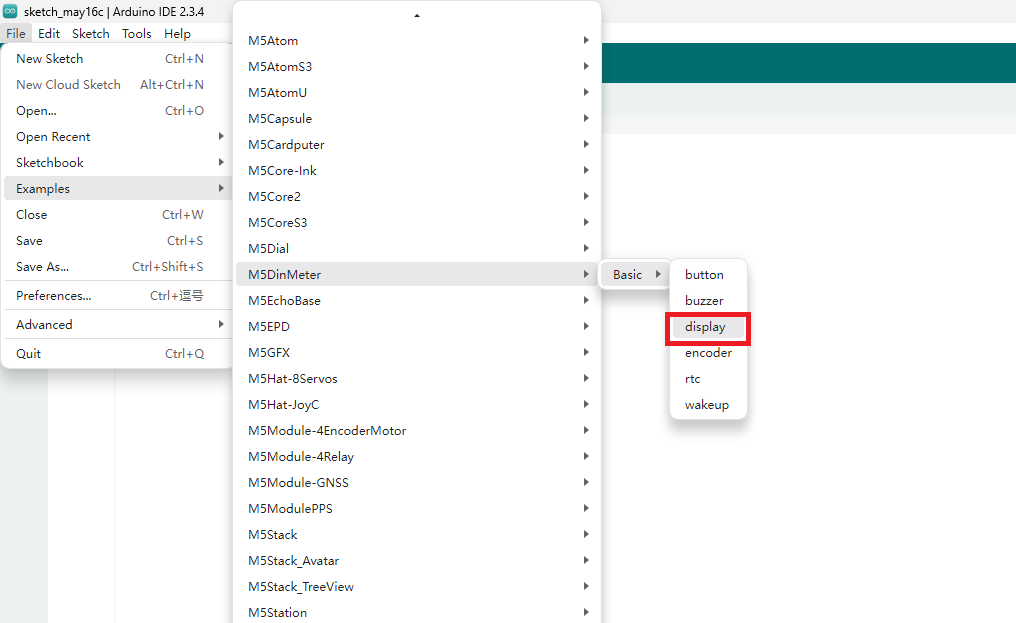The width and height of the screenshot is (1016, 623).
Task: Open the M5Module-GNSS examples submenu
Action: point(417,482)
